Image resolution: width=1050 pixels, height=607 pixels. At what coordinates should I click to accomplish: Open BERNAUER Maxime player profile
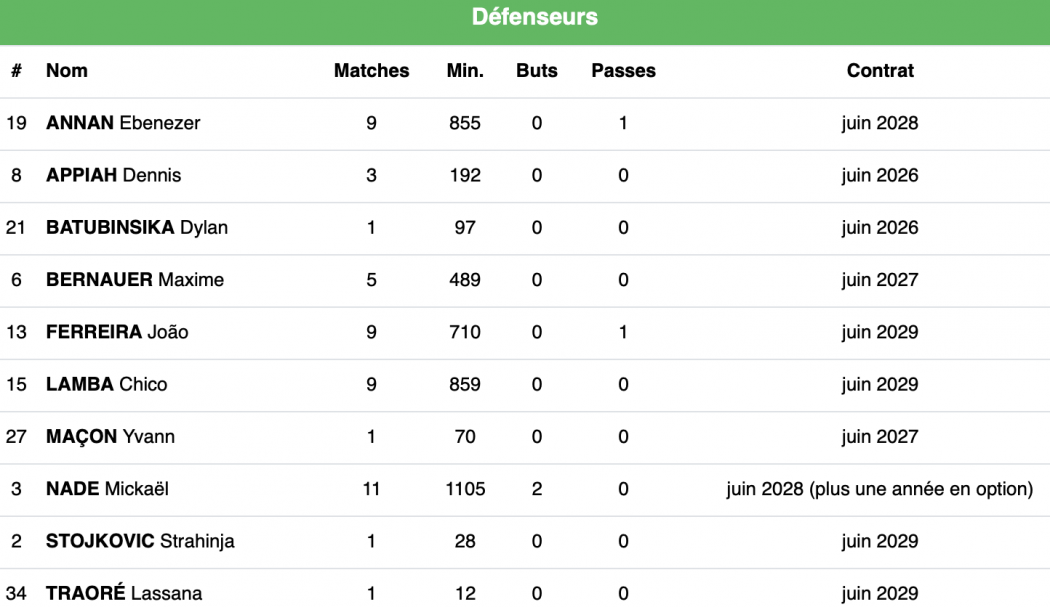click(x=135, y=280)
